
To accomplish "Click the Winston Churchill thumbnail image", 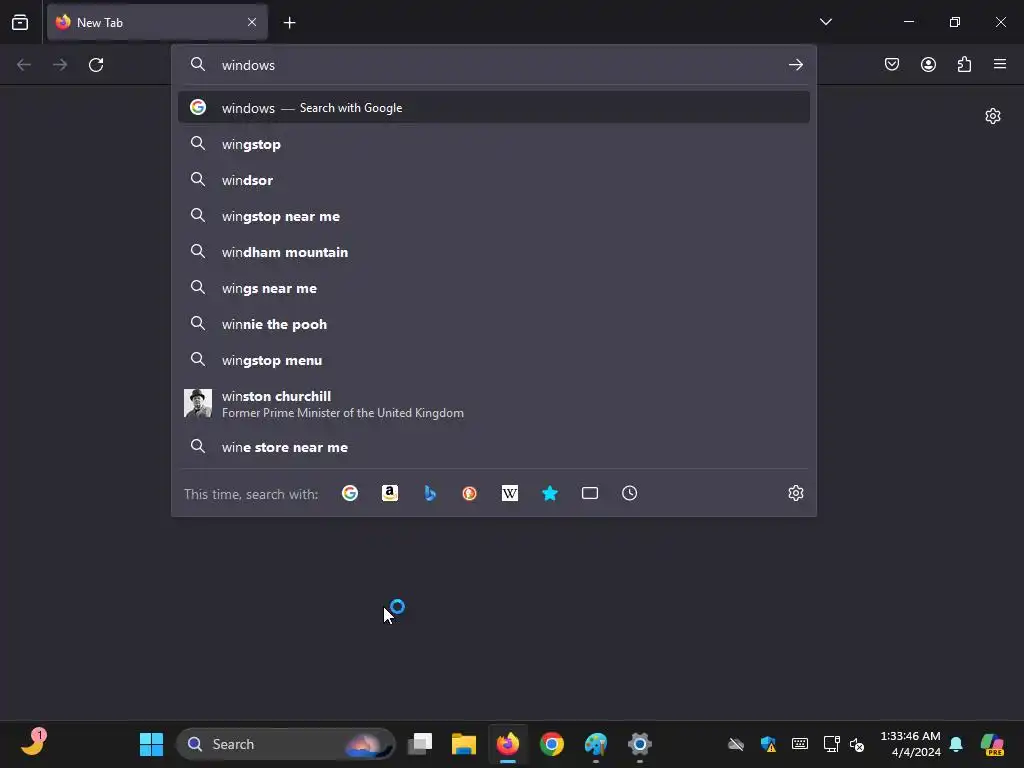I will (x=198, y=403).
